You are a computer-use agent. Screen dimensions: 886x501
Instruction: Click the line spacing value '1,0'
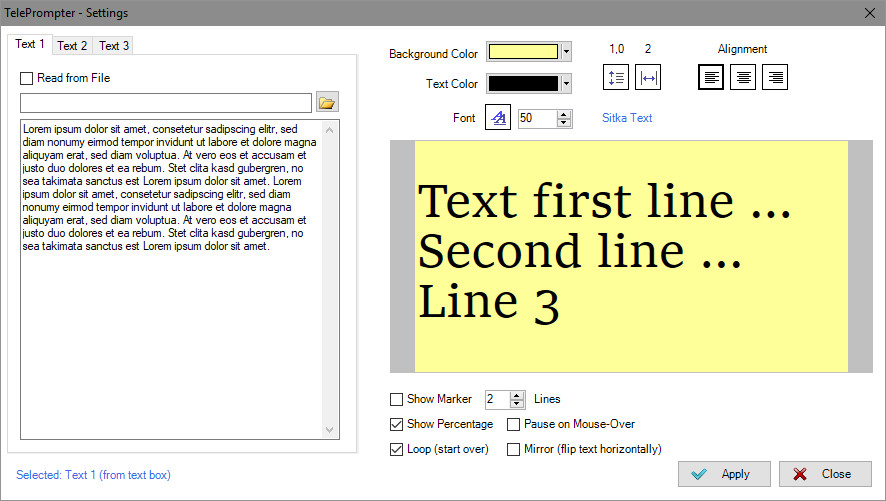click(616, 49)
